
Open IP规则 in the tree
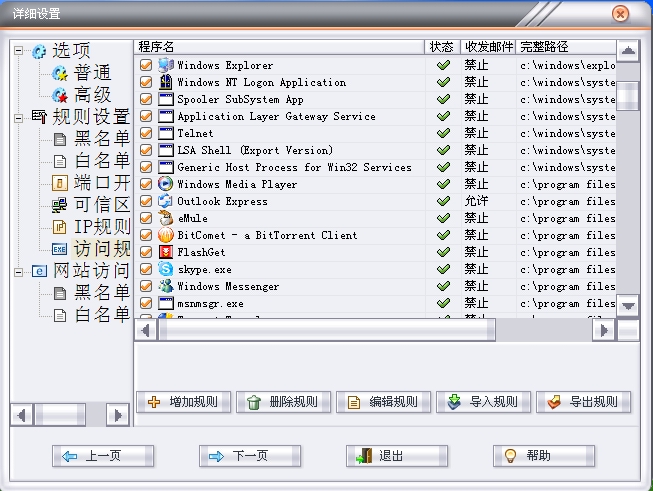point(102,227)
